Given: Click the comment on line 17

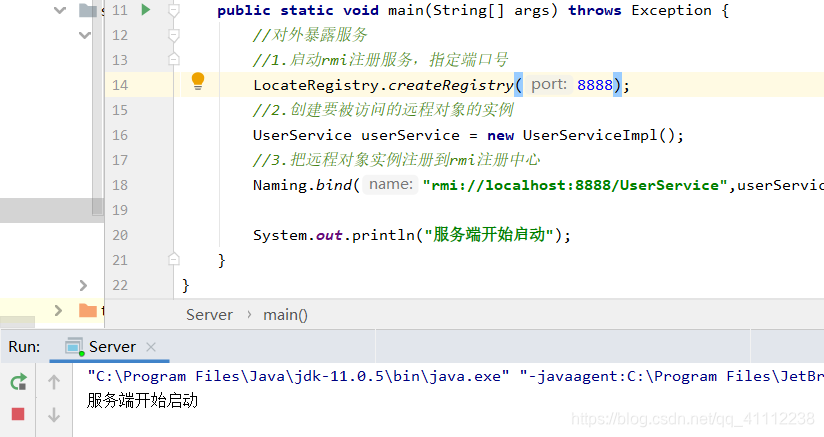Looking at the screenshot, I should 397,160.
